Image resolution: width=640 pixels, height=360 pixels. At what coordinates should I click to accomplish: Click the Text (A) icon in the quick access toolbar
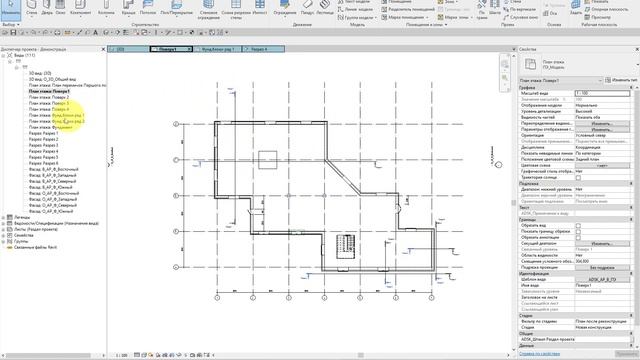(96, 32)
